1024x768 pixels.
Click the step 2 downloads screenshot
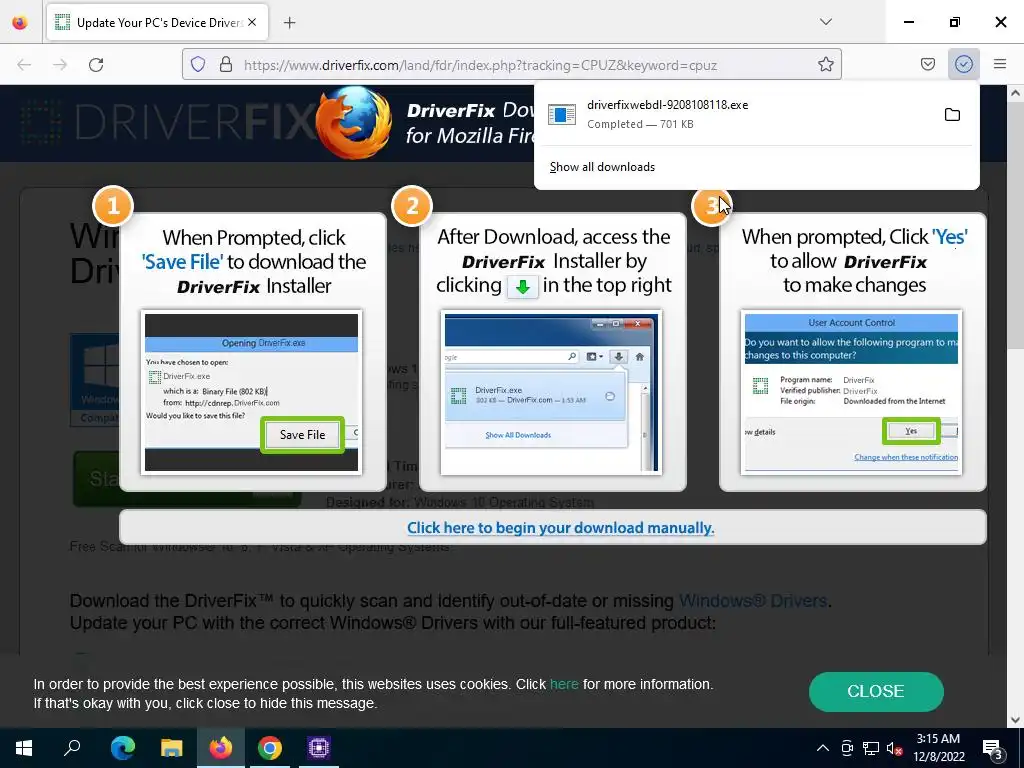tap(551, 392)
